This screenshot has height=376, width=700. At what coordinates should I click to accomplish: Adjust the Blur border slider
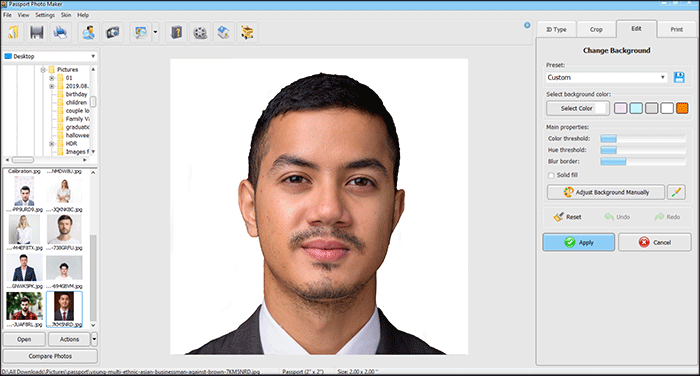point(643,161)
